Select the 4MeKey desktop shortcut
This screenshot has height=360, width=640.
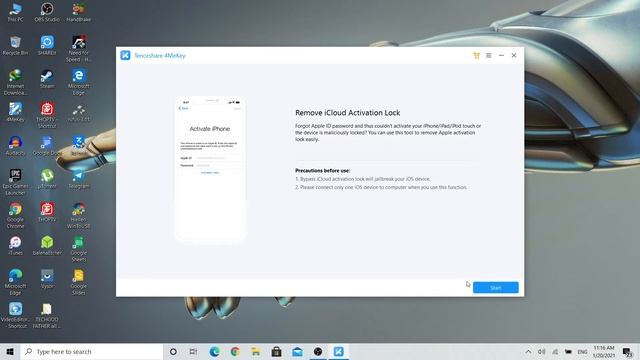[16, 112]
